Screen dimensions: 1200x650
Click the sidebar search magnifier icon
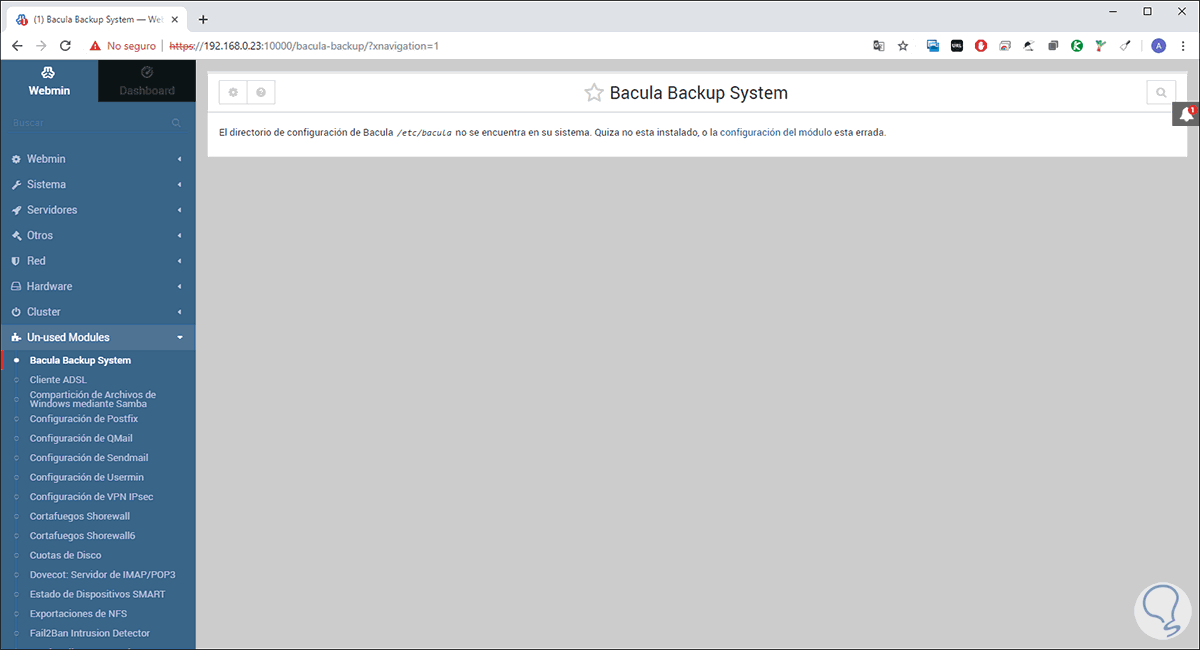point(176,123)
